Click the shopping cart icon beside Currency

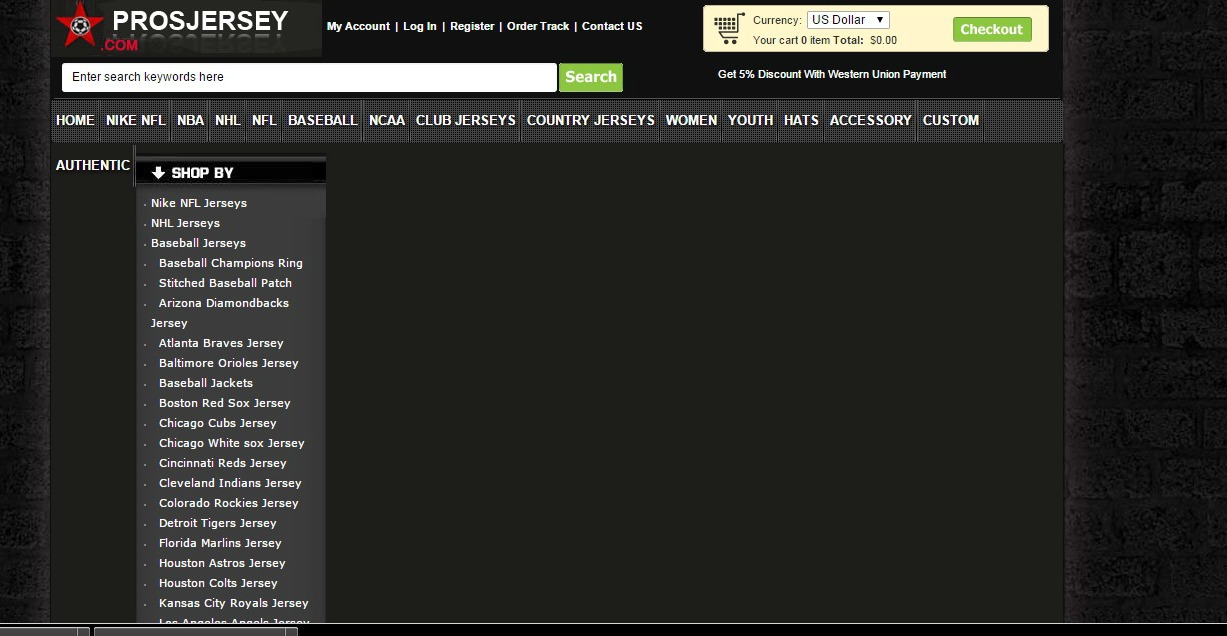click(728, 27)
